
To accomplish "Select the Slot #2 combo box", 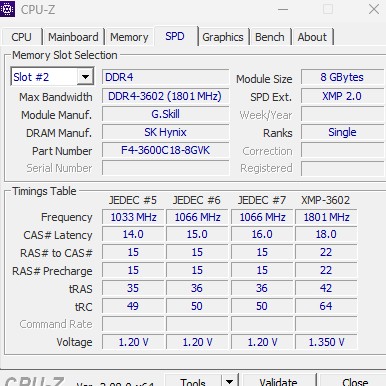I will (x=52, y=77).
